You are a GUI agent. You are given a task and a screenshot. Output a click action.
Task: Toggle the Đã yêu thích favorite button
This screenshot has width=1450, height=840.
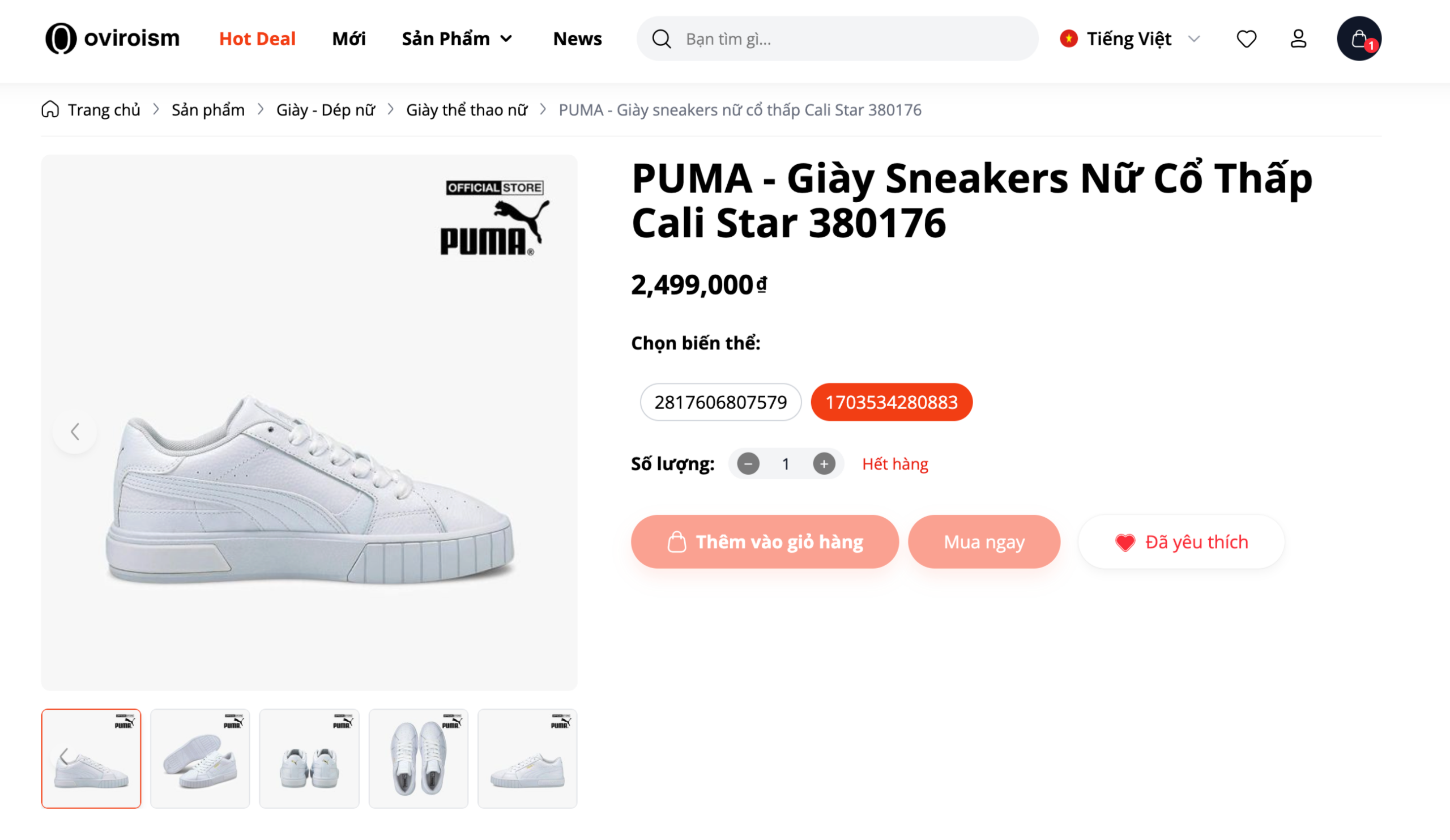(x=1182, y=542)
